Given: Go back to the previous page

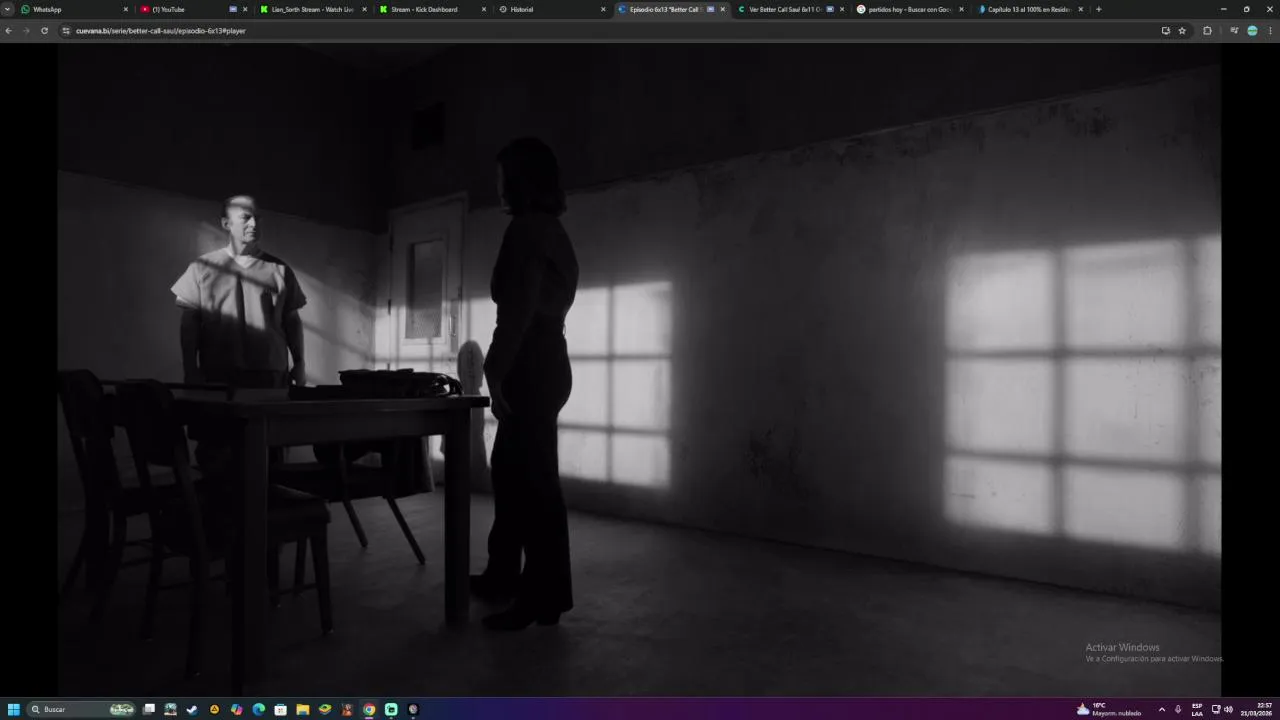Looking at the screenshot, I should [9, 31].
